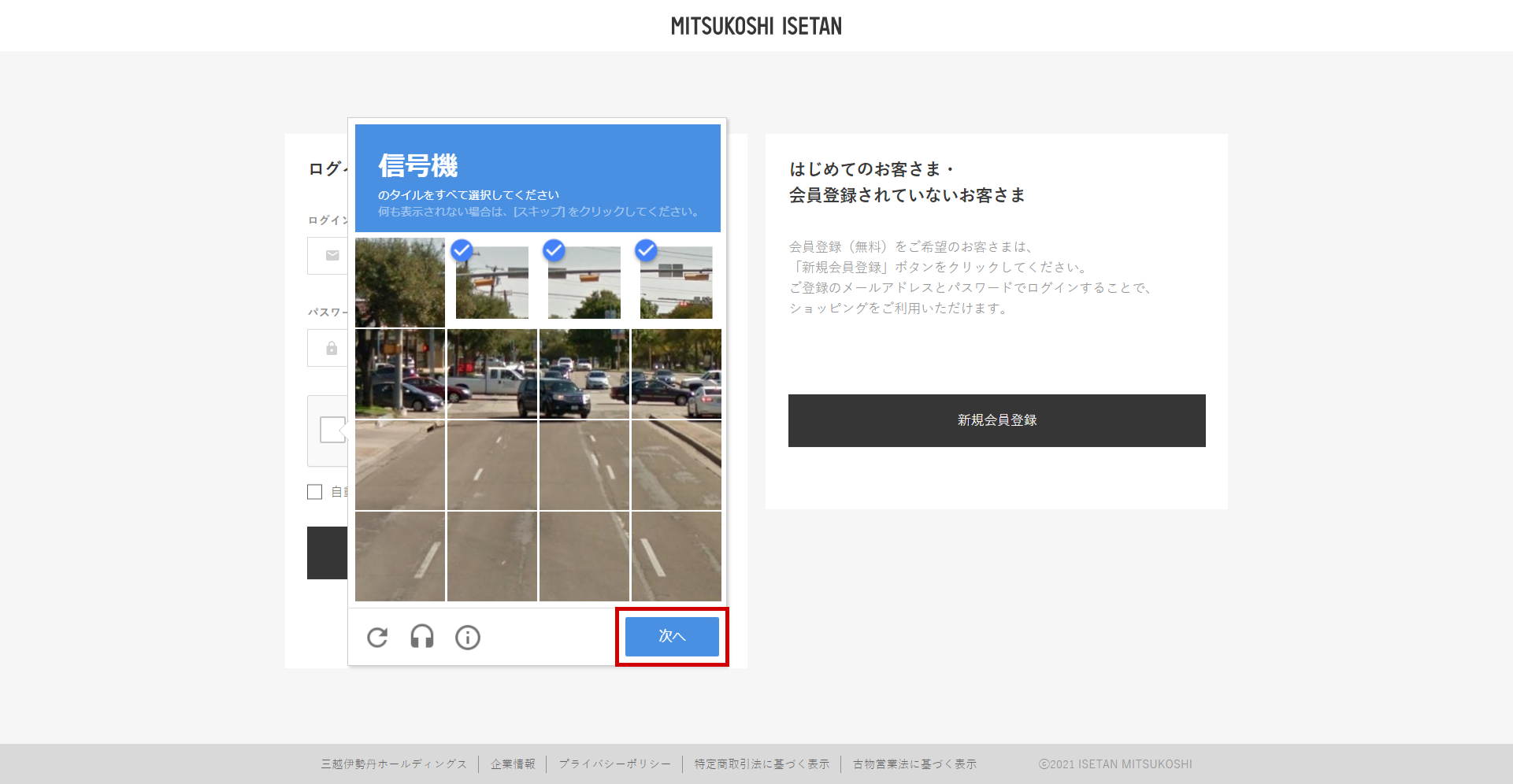Reload the CAPTCHA challenge with the refresh icon
Image resolution: width=1513 pixels, height=784 pixels.
click(377, 637)
